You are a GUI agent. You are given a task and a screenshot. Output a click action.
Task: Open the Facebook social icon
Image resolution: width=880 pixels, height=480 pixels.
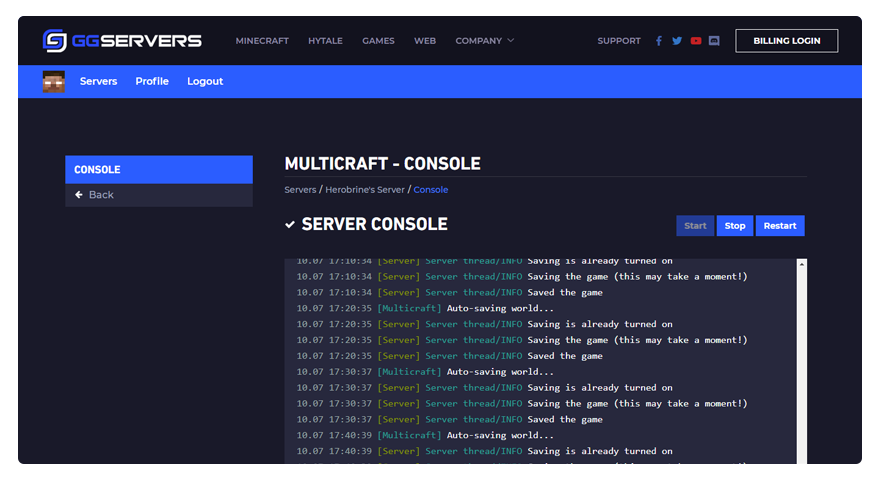click(x=659, y=40)
